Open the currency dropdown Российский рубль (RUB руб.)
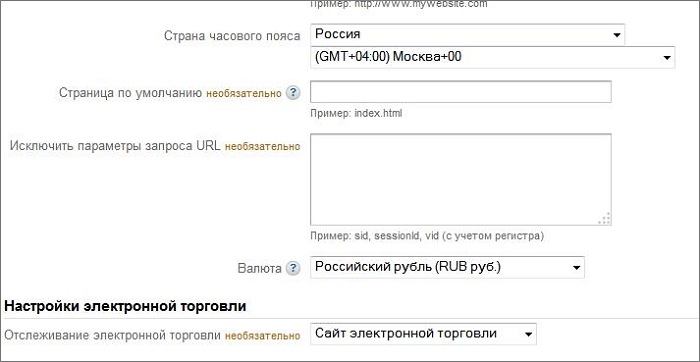700x362 pixels. tap(447, 267)
